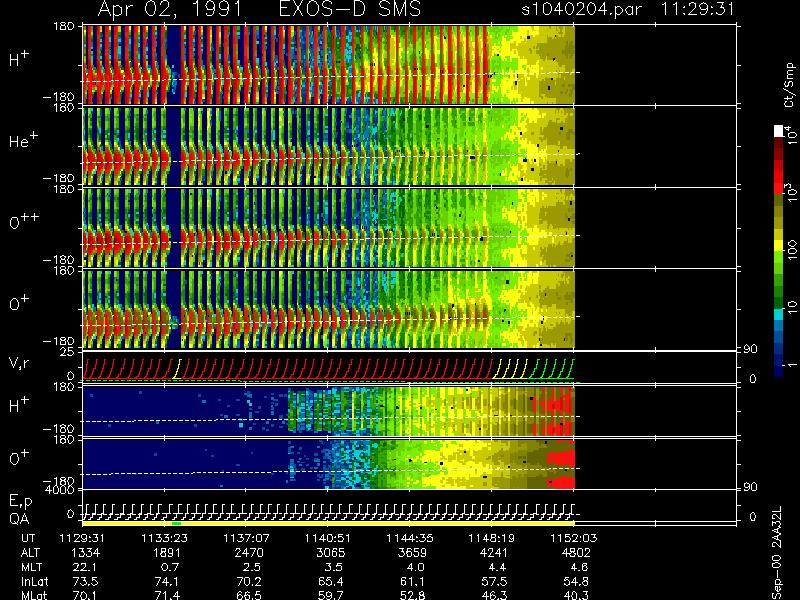800x600 pixels.
Task: Click the "O++" panel label
Action: click(23, 221)
